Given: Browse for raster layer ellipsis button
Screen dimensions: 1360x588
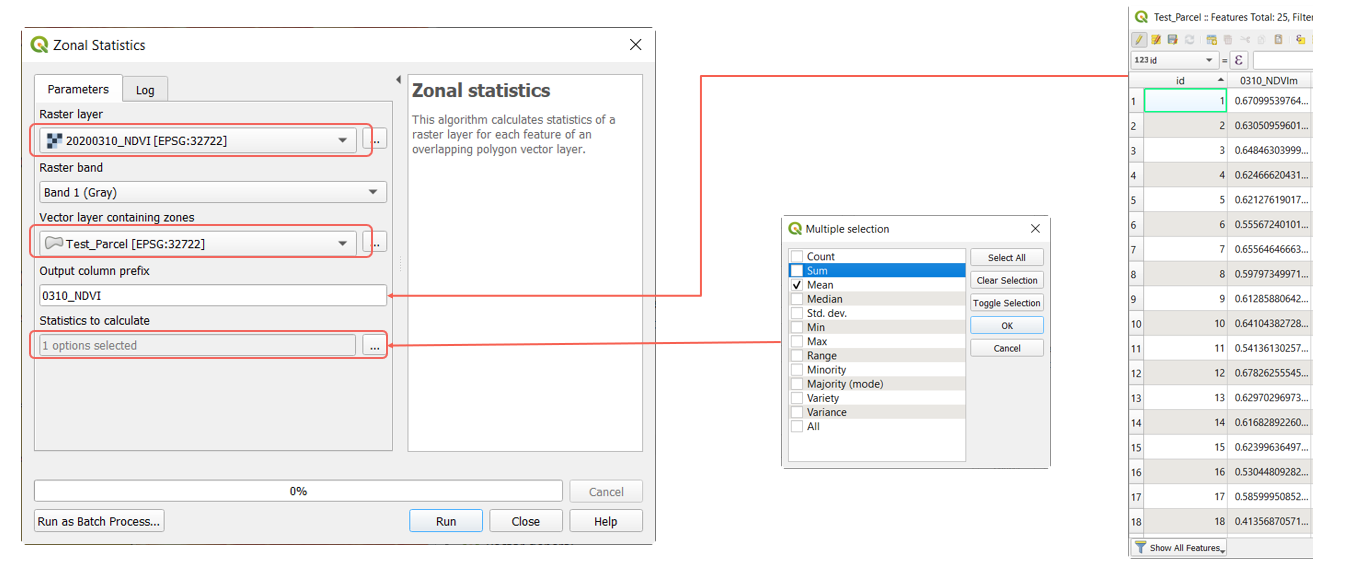Looking at the screenshot, I should 375,141.
